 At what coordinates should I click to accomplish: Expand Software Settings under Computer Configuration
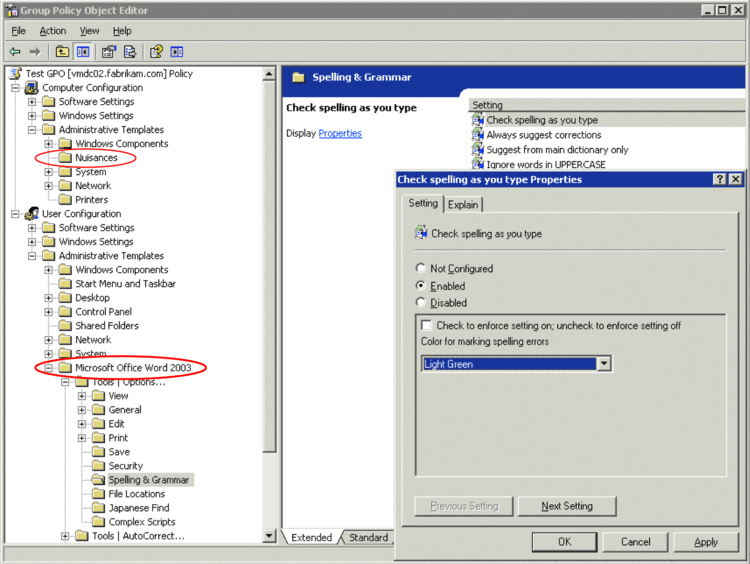pos(32,102)
